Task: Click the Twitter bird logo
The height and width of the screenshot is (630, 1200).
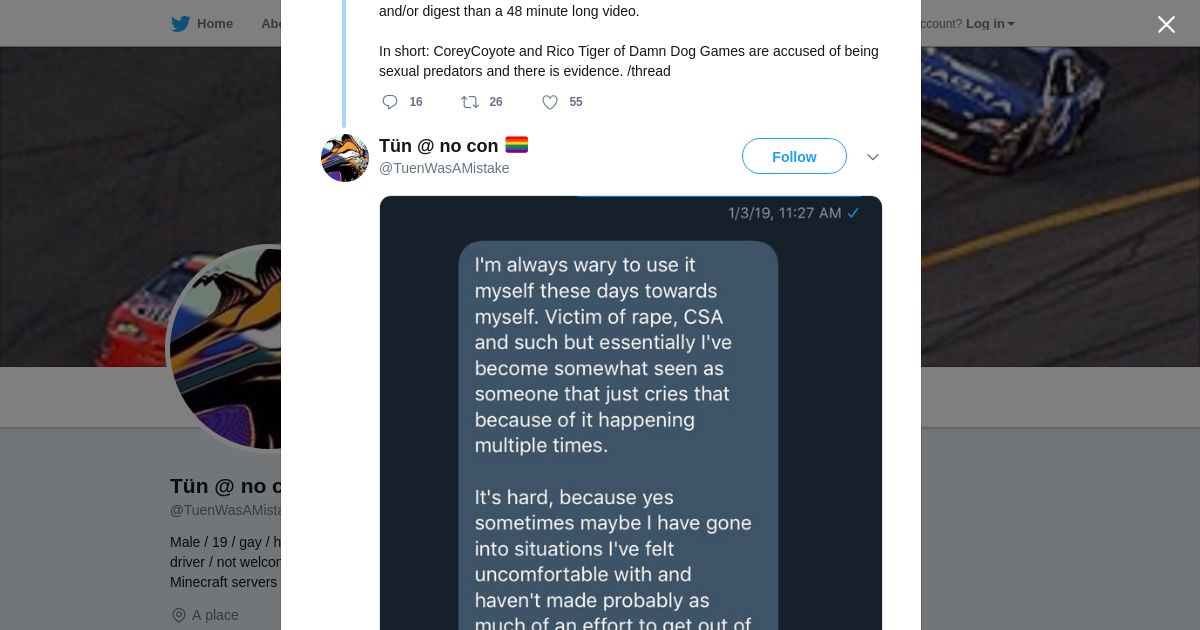Action: 180,24
